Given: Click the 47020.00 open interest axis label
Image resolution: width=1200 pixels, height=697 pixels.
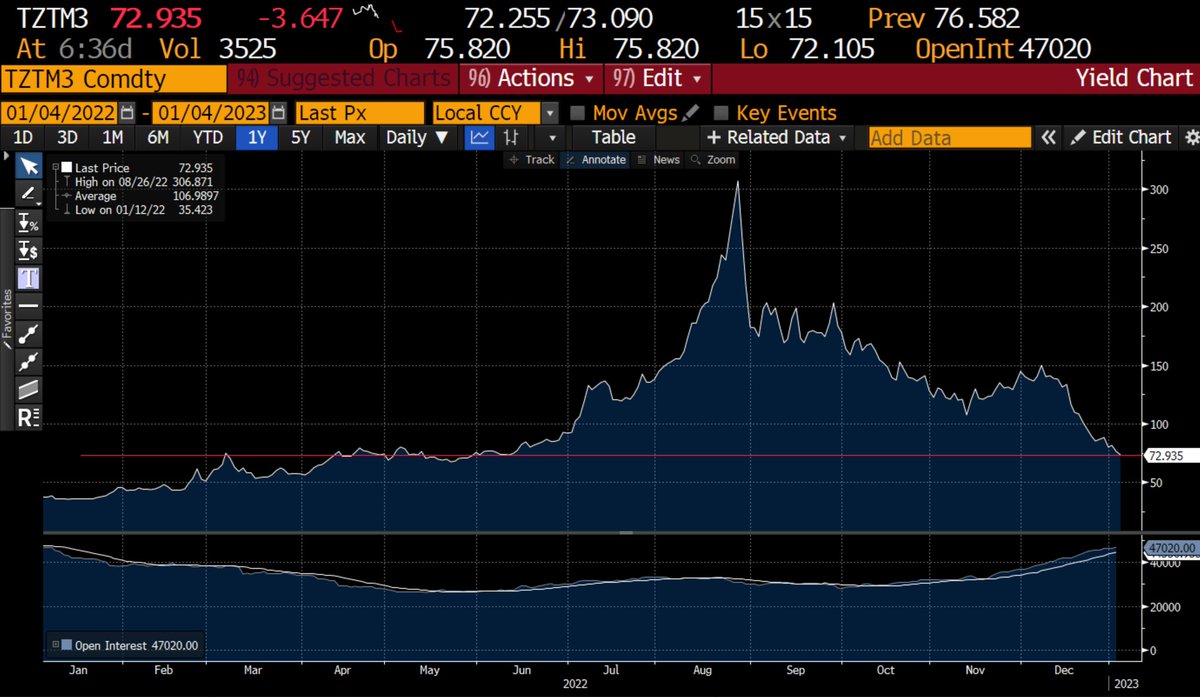Looking at the screenshot, I should pos(1171,549).
